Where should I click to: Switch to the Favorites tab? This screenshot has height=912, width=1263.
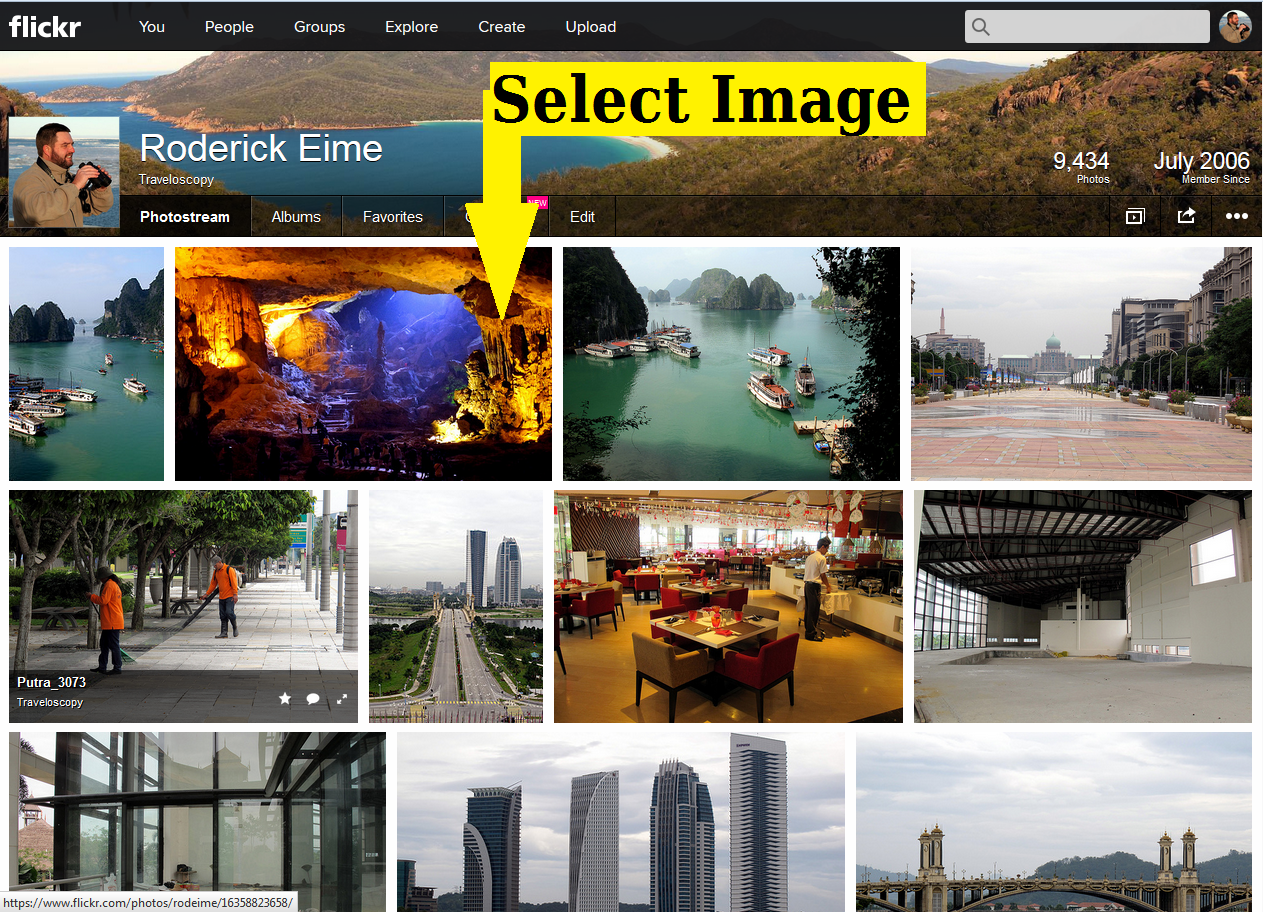coord(393,216)
